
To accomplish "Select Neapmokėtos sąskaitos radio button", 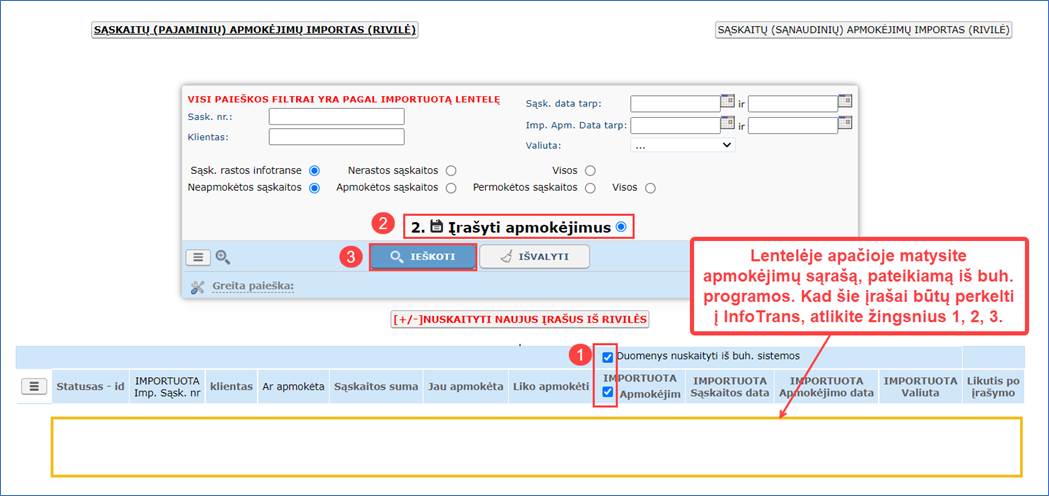I will coord(314,188).
